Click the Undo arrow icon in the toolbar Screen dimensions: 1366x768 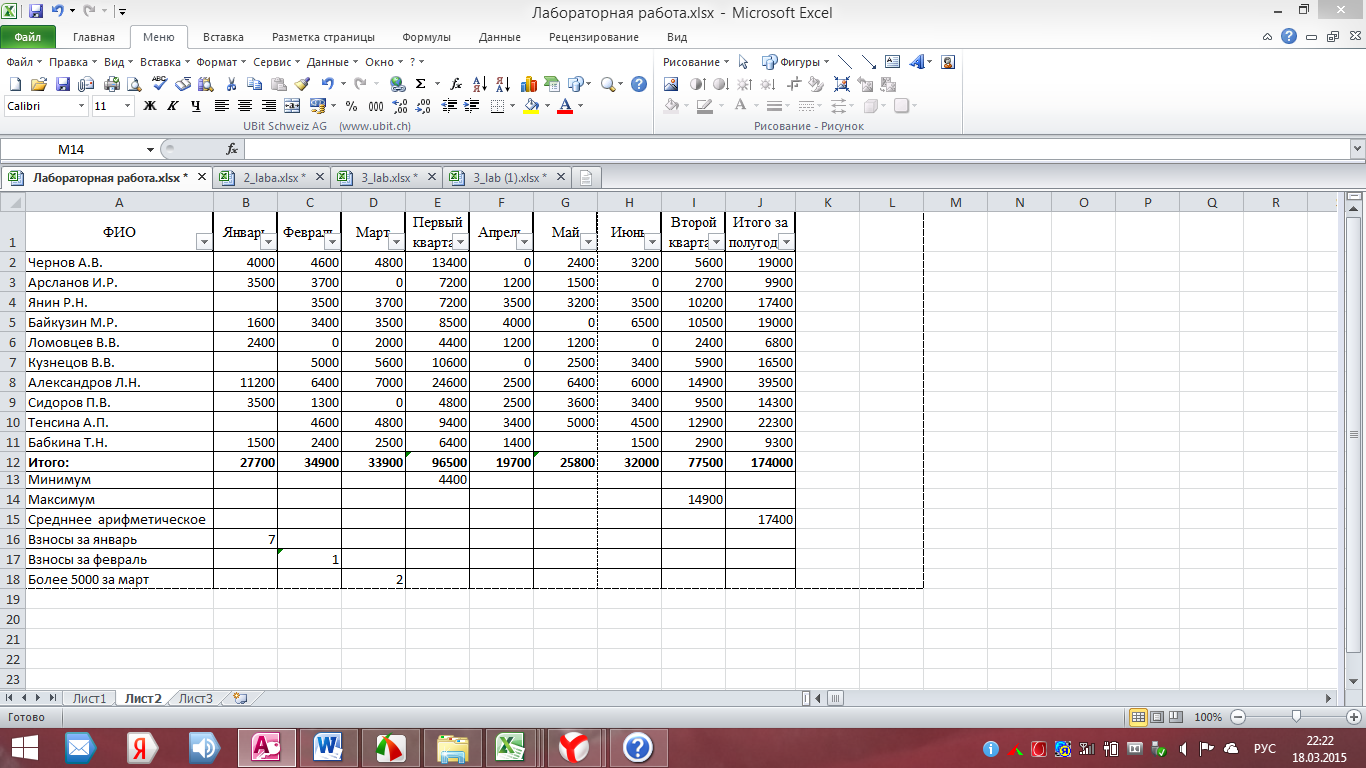[x=327, y=84]
